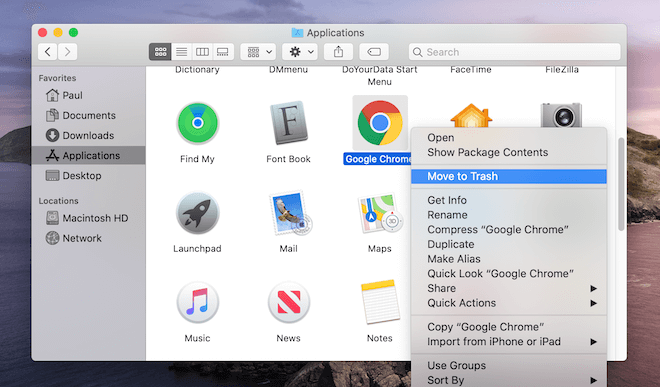Select the Mail stamp icon

click(x=290, y=213)
